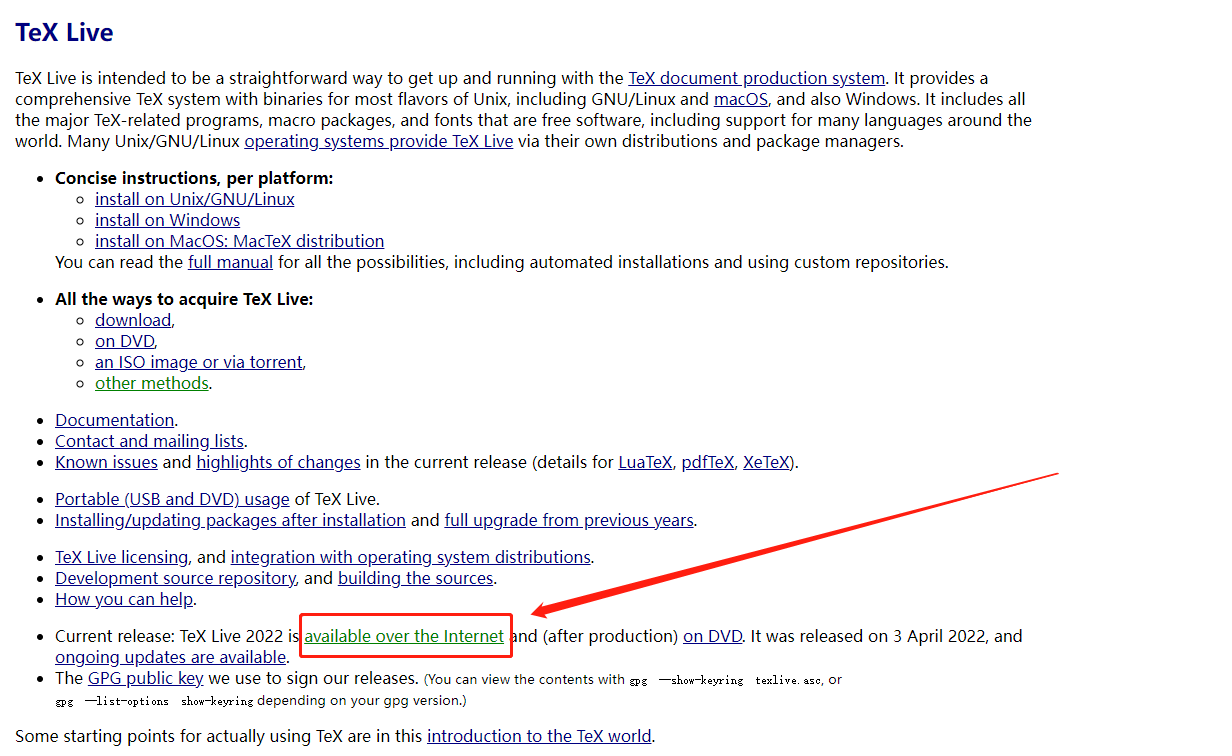1232x756 pixels.
Task: Click the 'How you can help' link
Action: tap(125, 599)
